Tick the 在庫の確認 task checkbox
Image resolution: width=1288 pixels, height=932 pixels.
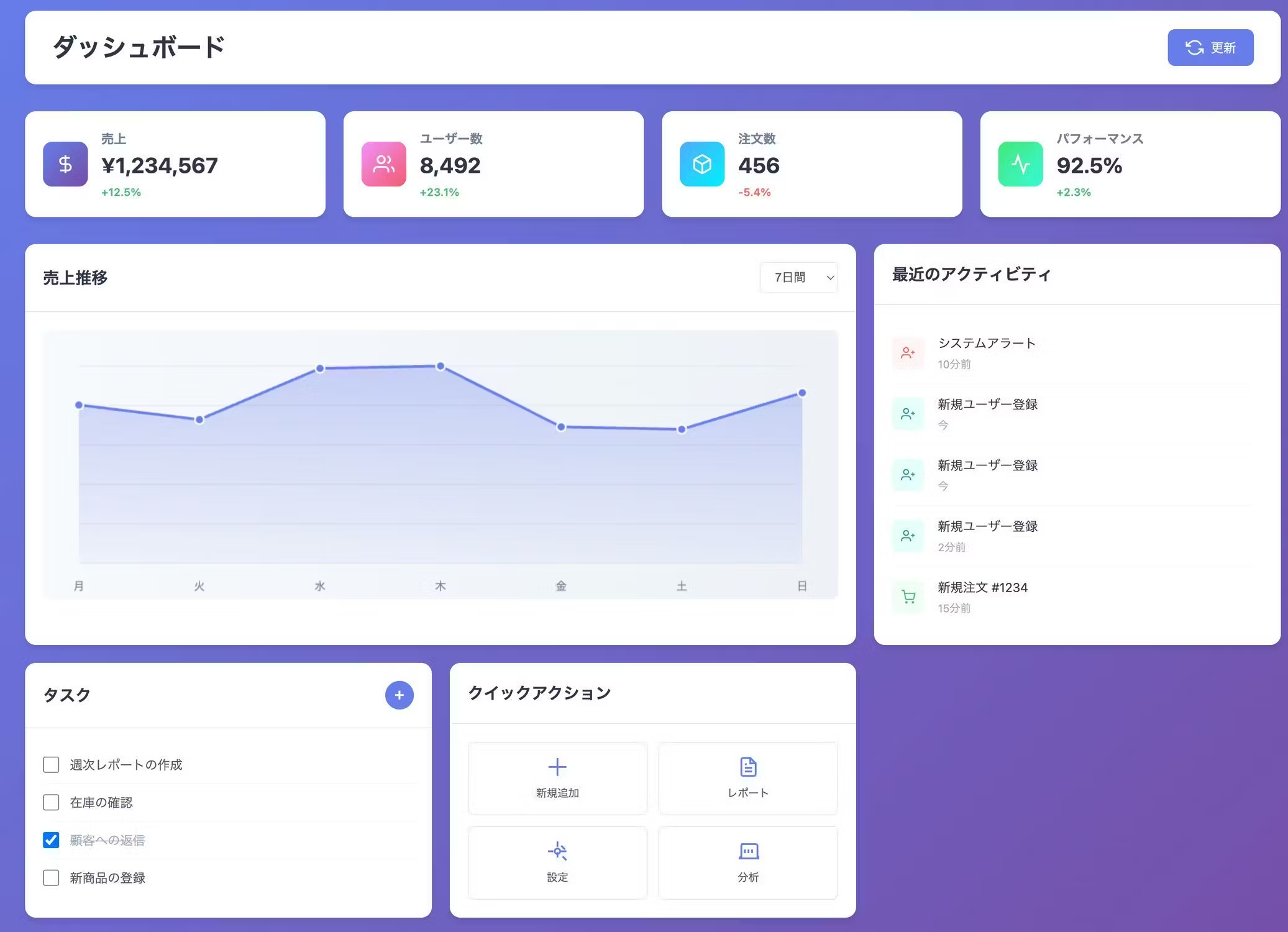pos(51,802)
